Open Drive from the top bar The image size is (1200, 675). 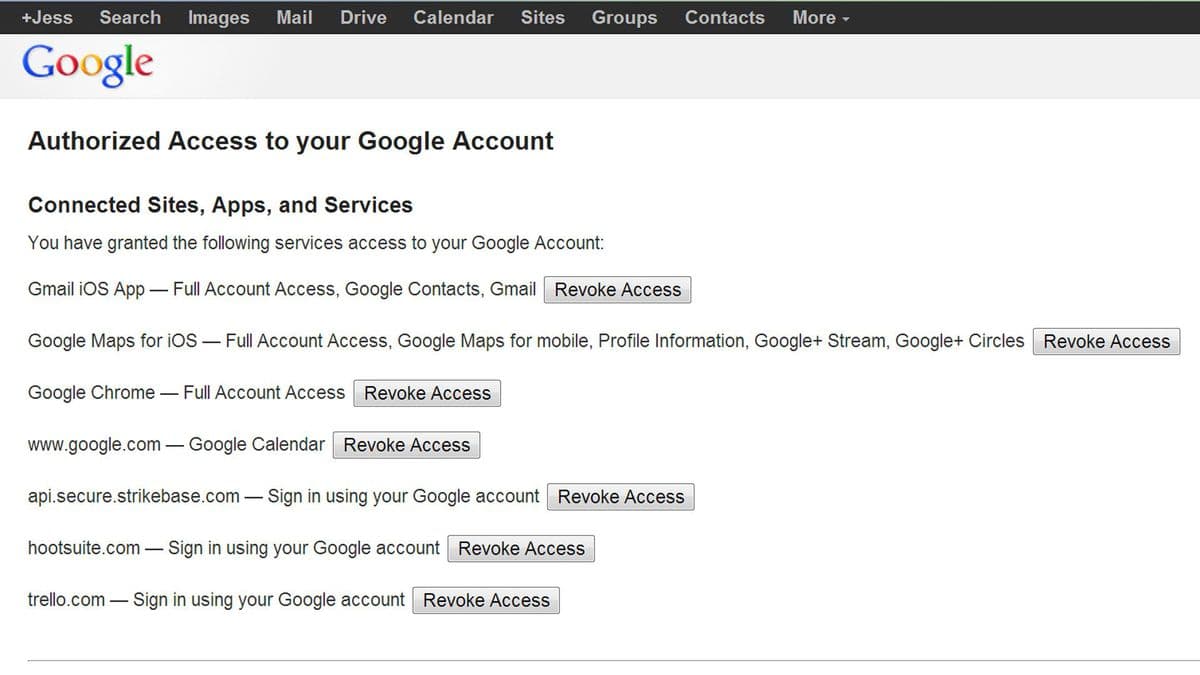[363, 17]
